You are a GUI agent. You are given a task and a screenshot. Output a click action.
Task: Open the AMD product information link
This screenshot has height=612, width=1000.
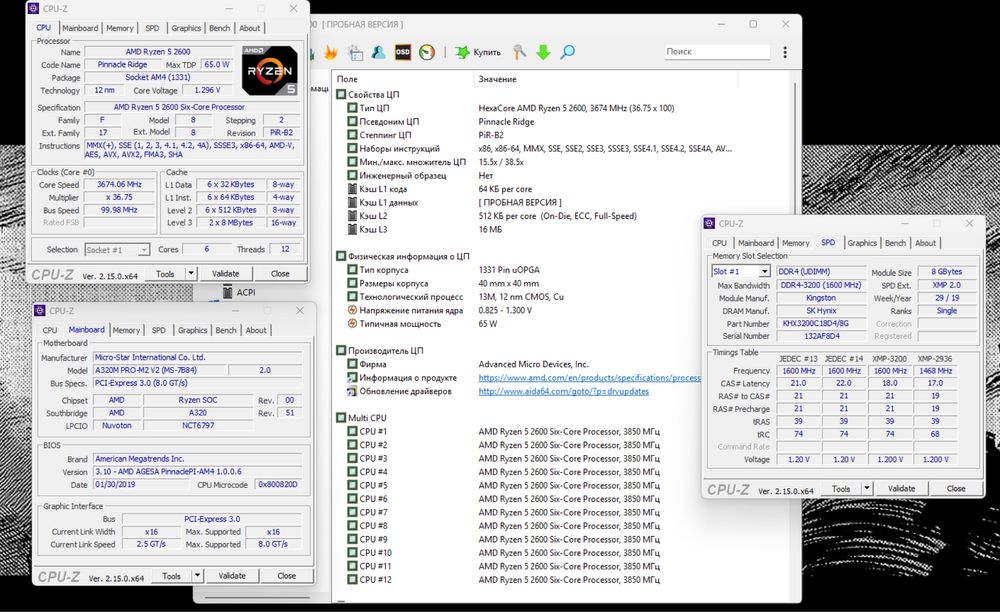pos(589,378)
